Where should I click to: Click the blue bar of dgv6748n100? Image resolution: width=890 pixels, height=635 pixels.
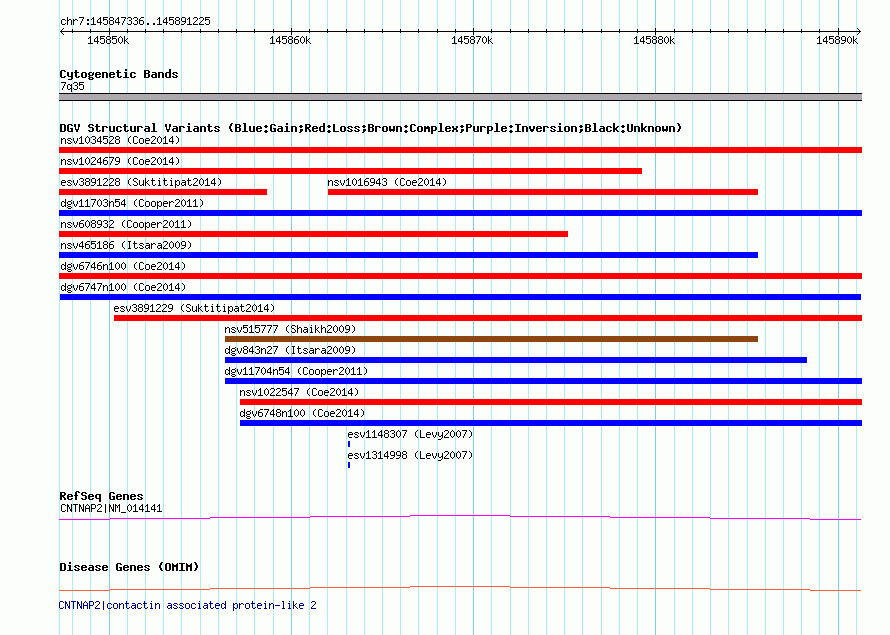pyautogui.click(x=551, y=423)
